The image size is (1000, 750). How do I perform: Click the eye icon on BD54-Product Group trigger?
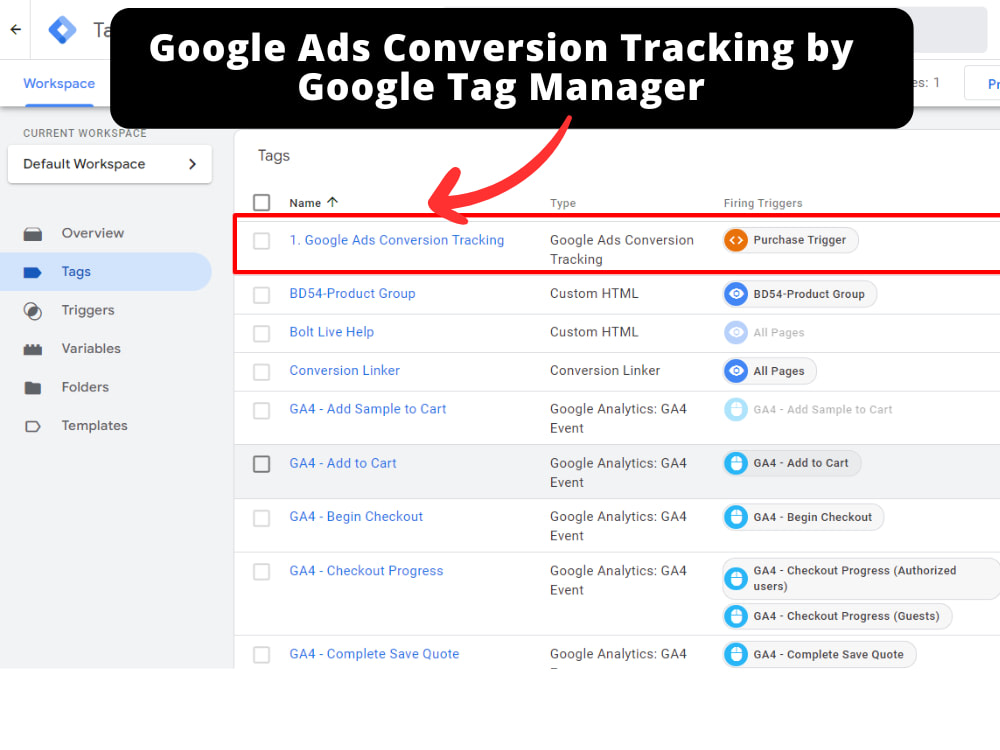coord(736,294)
